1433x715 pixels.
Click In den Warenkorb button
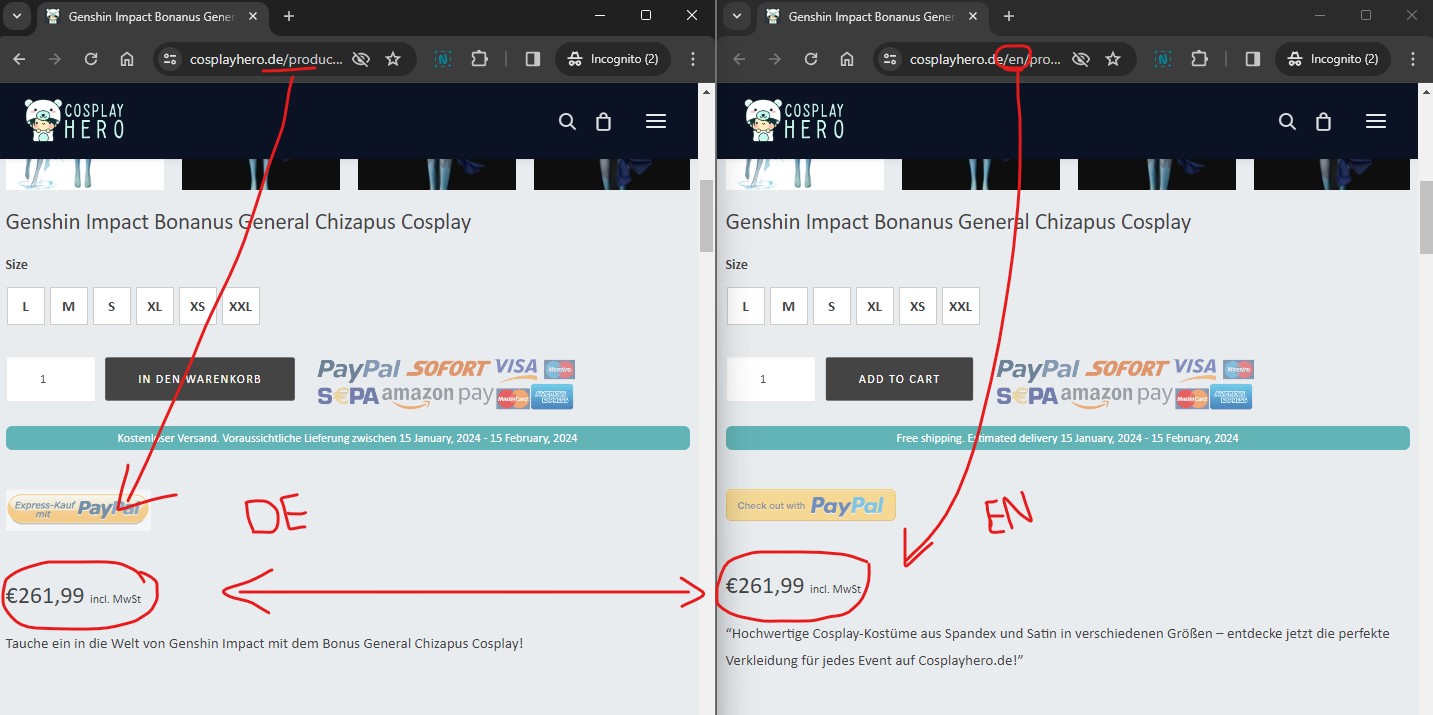[x=200, y=379]
